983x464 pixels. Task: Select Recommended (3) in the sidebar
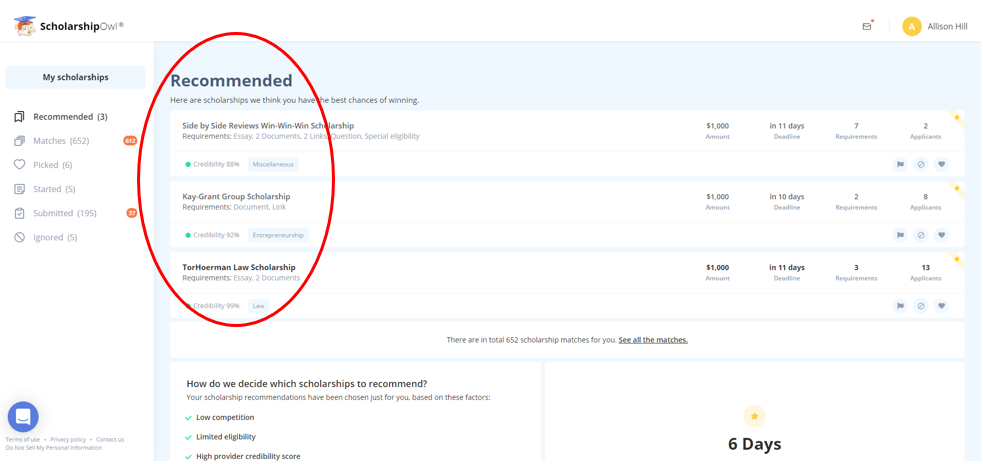point(70,117)
